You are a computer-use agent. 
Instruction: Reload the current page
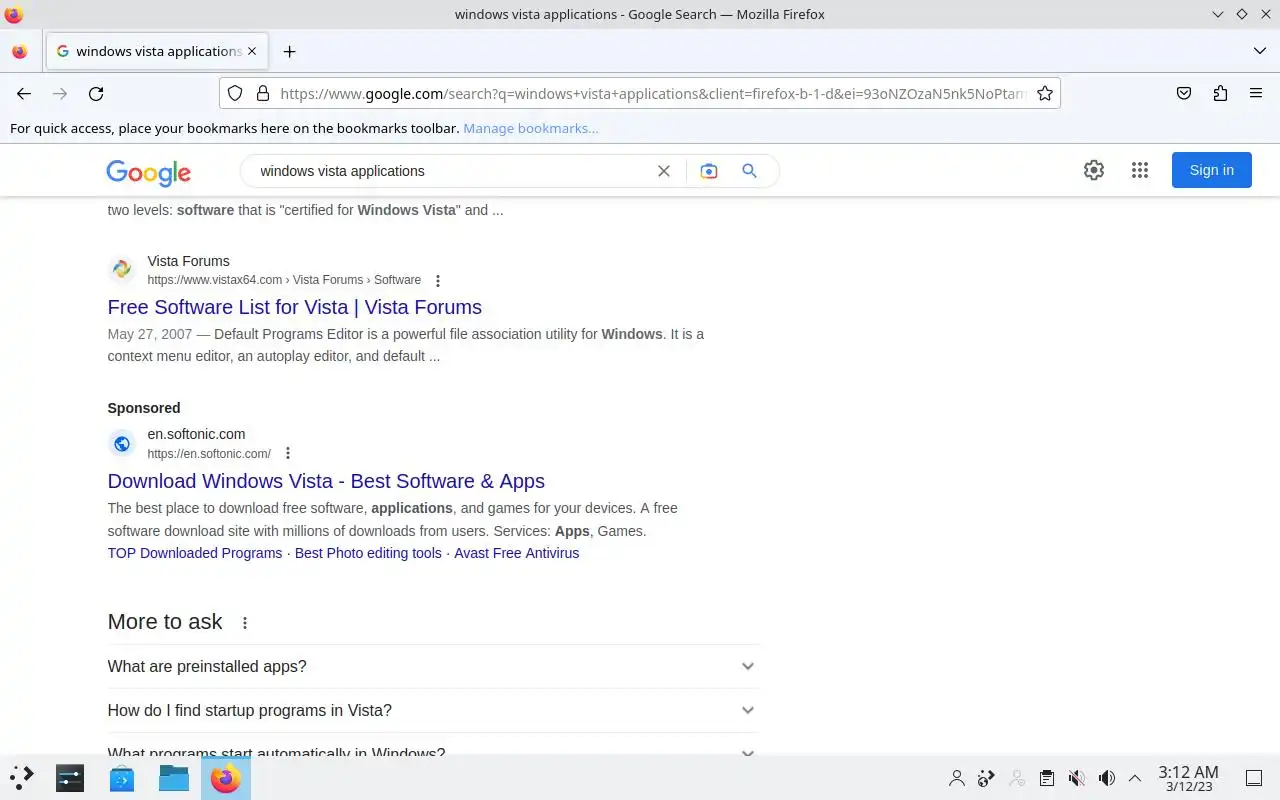[96, 93]
